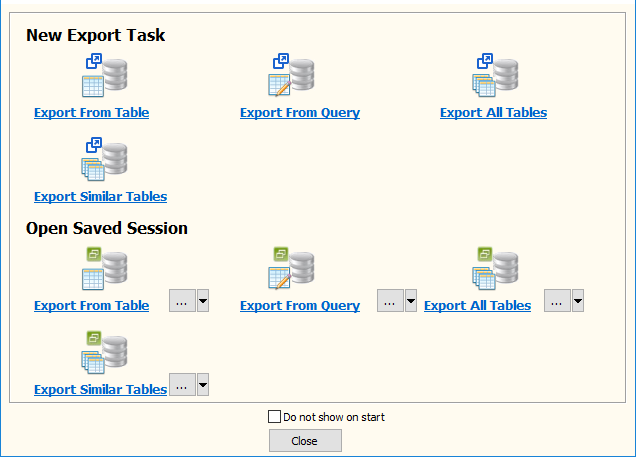This screenshot has height=457, width=636.
Task: Open Export Similar Tables link in New Export Task
Action: (x=101, y=196)
